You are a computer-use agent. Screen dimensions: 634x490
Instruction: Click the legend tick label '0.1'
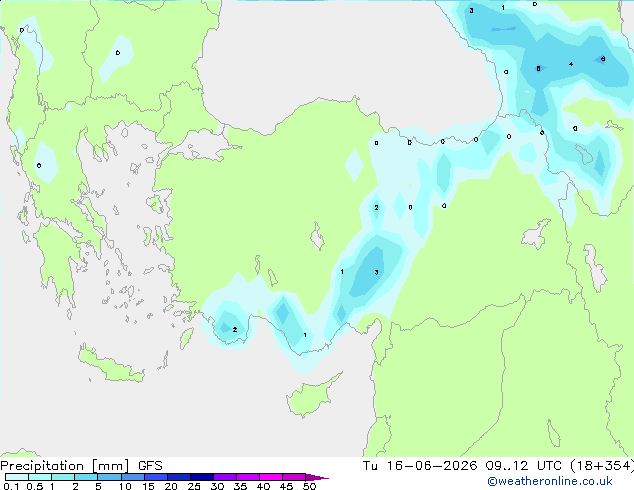pos(11,486)
